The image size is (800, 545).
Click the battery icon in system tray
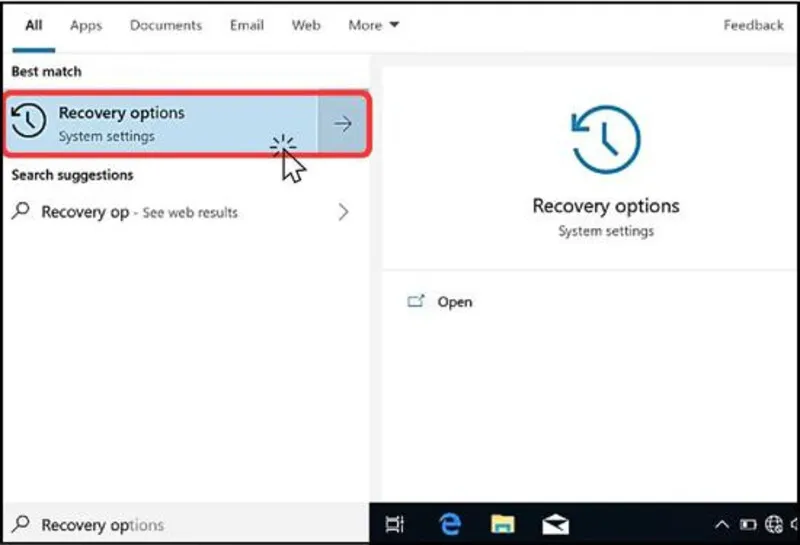[748, 525]
